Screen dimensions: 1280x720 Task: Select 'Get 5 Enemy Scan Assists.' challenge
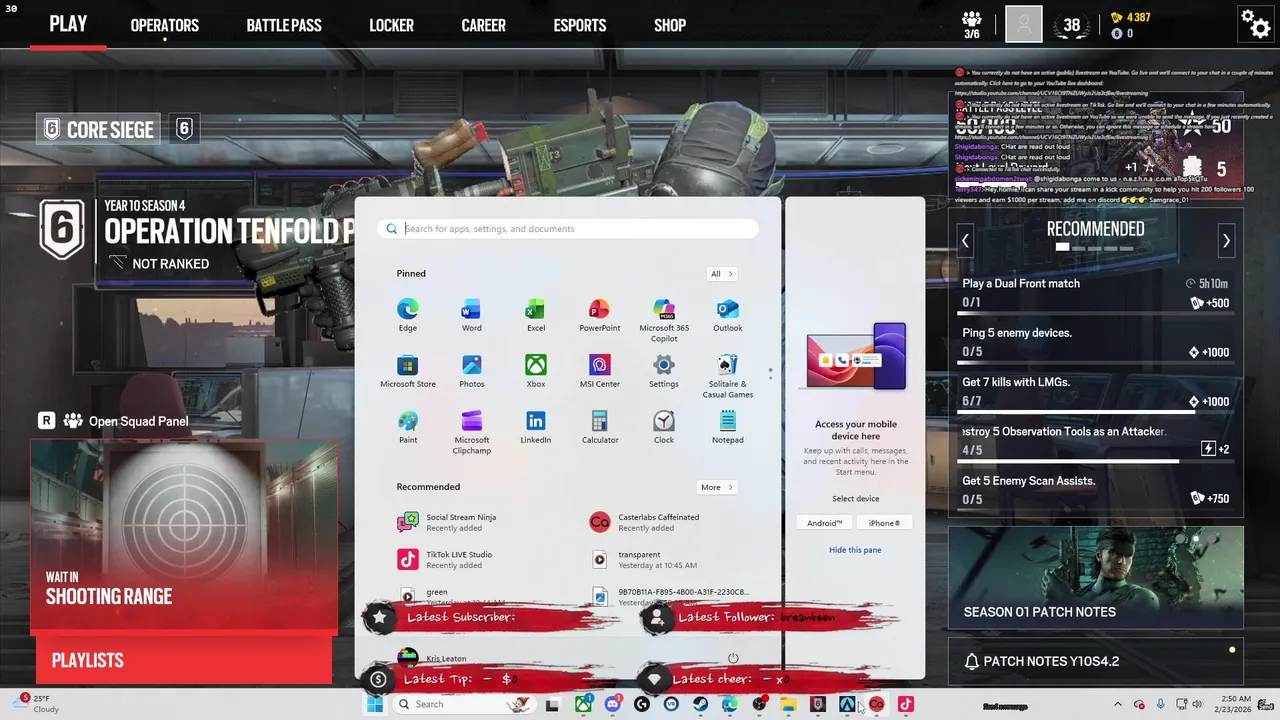[1096, 490]
